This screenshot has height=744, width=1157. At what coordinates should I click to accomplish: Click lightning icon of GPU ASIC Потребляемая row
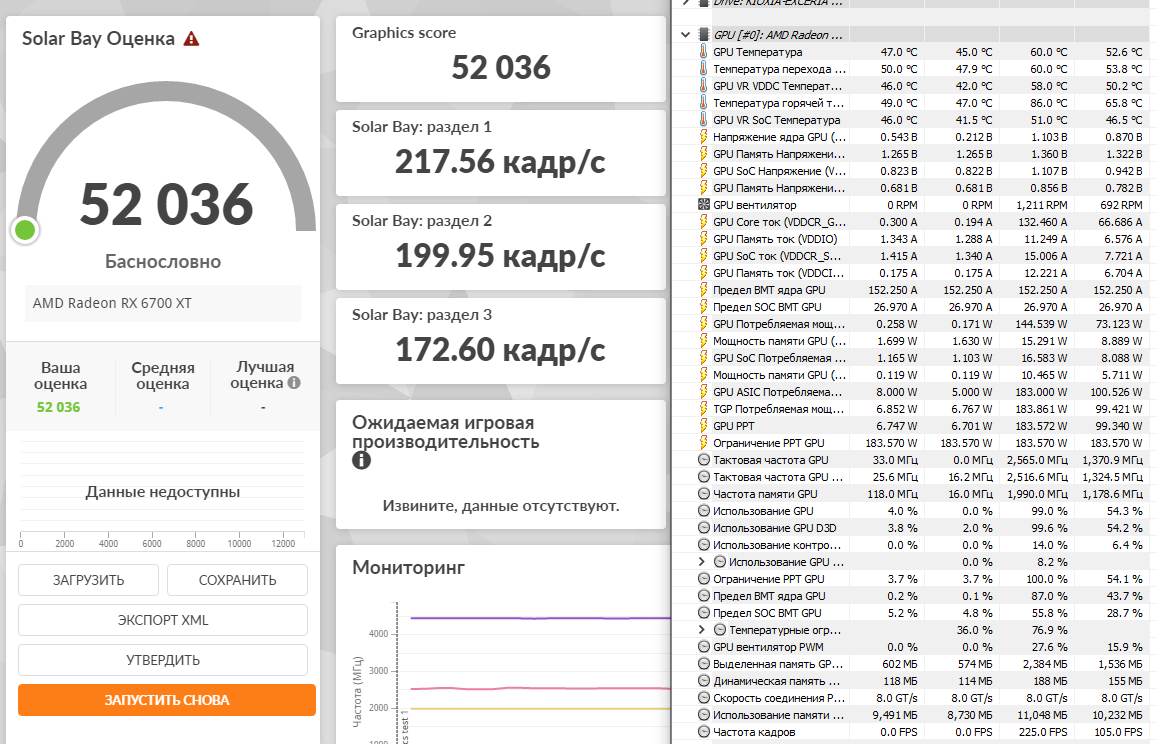tap(703, 392)
